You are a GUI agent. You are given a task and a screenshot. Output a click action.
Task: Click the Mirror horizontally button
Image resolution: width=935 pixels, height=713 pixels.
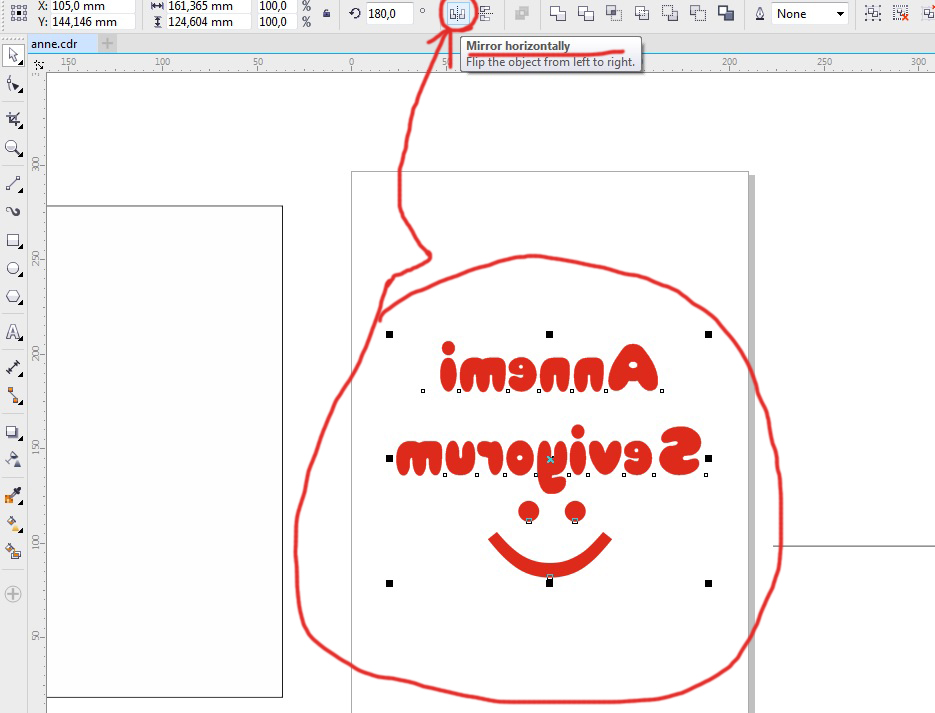(457, 14)
